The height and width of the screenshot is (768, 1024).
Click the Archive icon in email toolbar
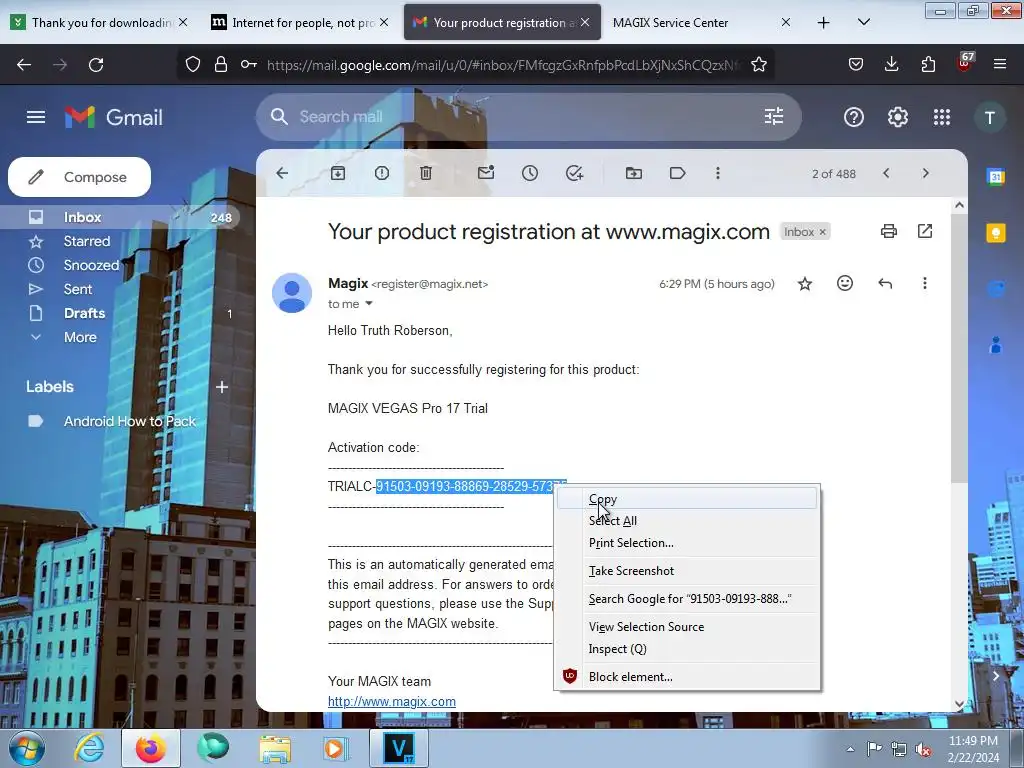(338, 173)
